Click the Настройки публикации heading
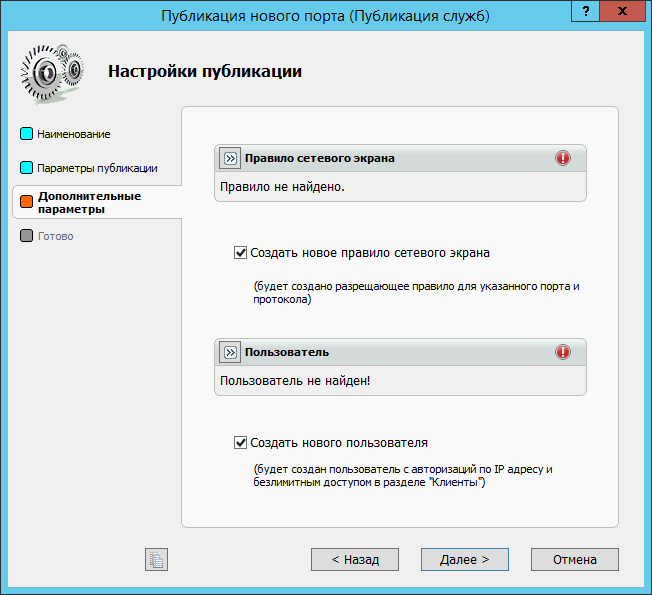Screen dimensions: 652x595 (205, 71)
